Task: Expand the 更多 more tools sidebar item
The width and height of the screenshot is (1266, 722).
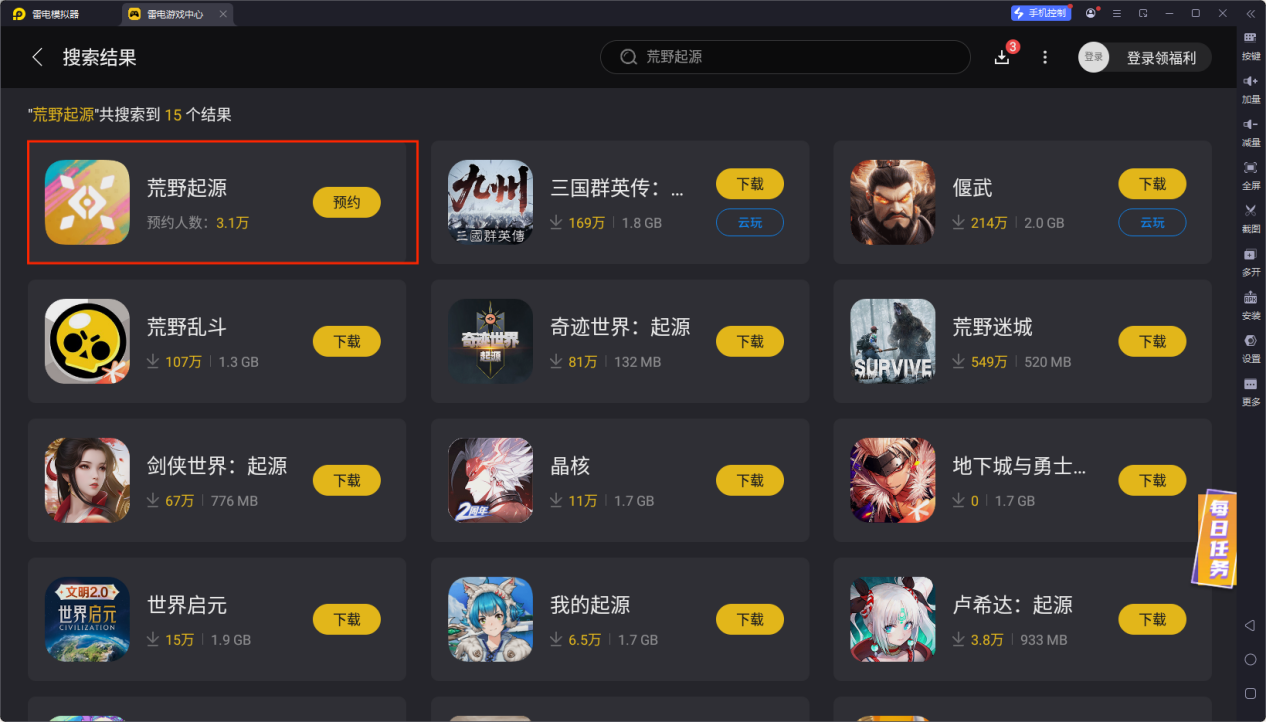Action: coord(1250,391)
